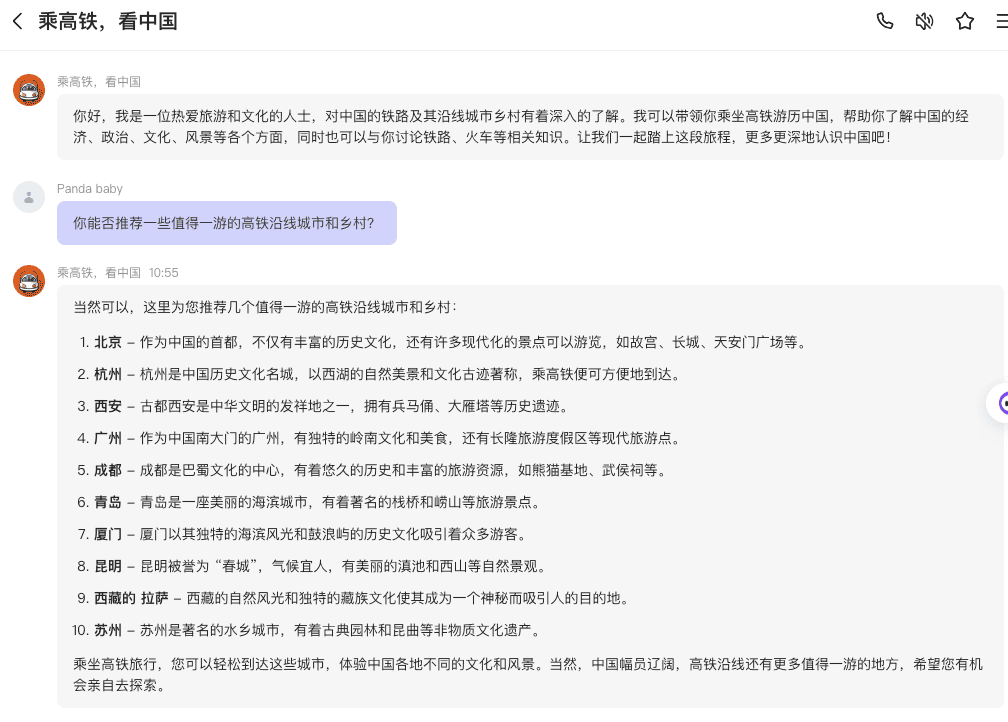Screen dimensions: 1008x722
Task: Click the bold 北京 list entry
Action: coord(108,342)
